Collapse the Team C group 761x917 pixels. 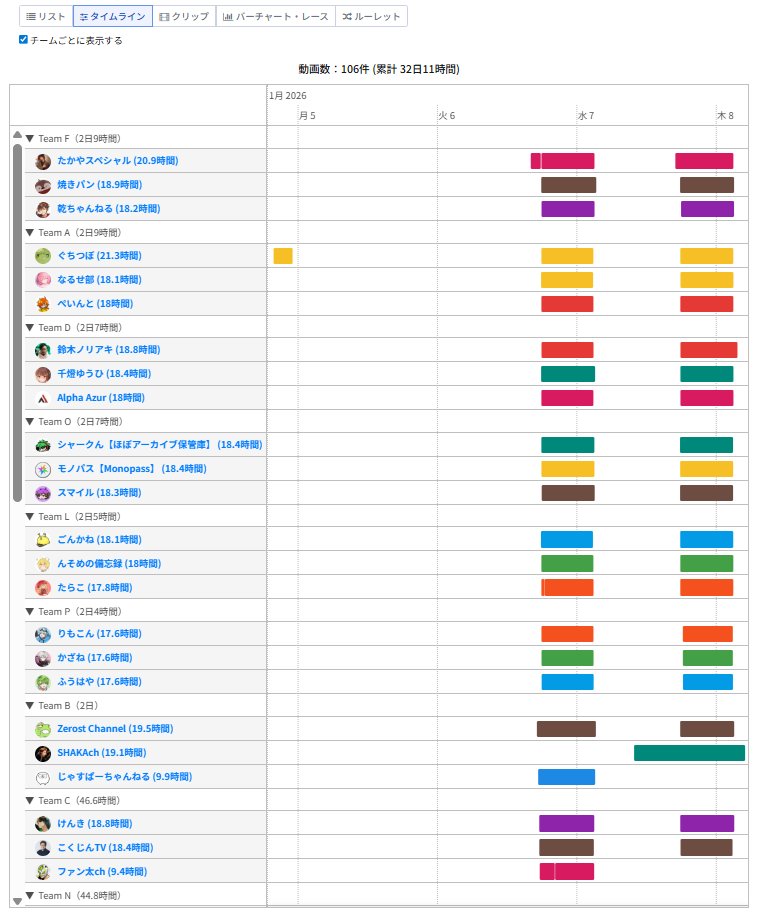(30, 801)
